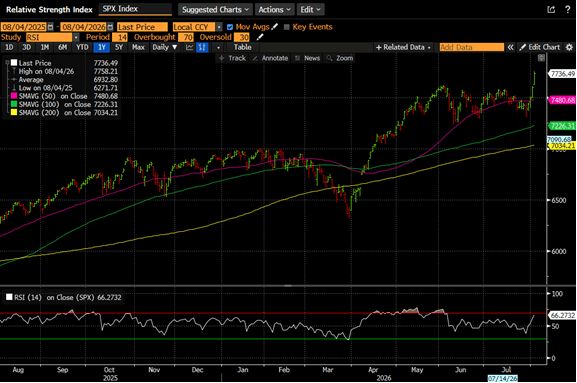The image size is (577, 383).
Task: Click the start date field 08/04/2025
Action: [24, 27]
